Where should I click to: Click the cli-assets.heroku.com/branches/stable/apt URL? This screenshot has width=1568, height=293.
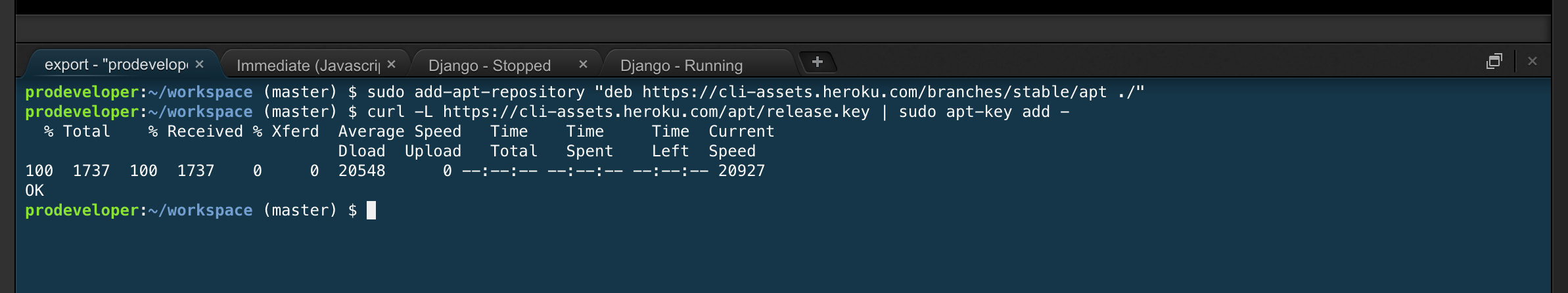[x=875, y=92]
